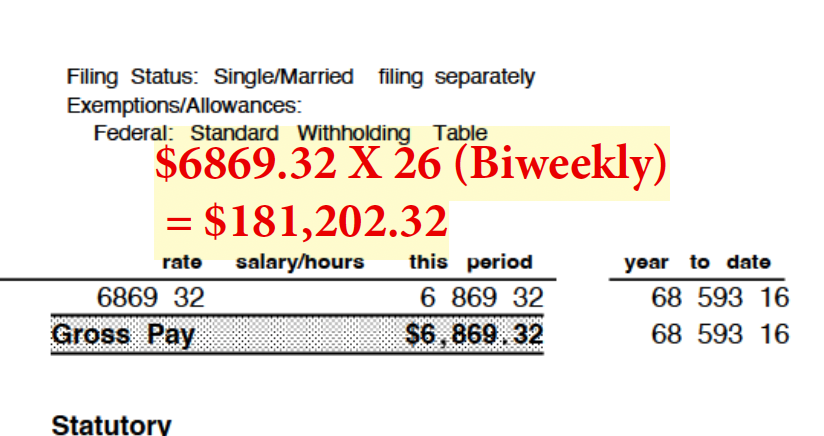824x436 pixels.
Task: Click the red "= $181,202.32" annual total
Action: coord(304,221)
